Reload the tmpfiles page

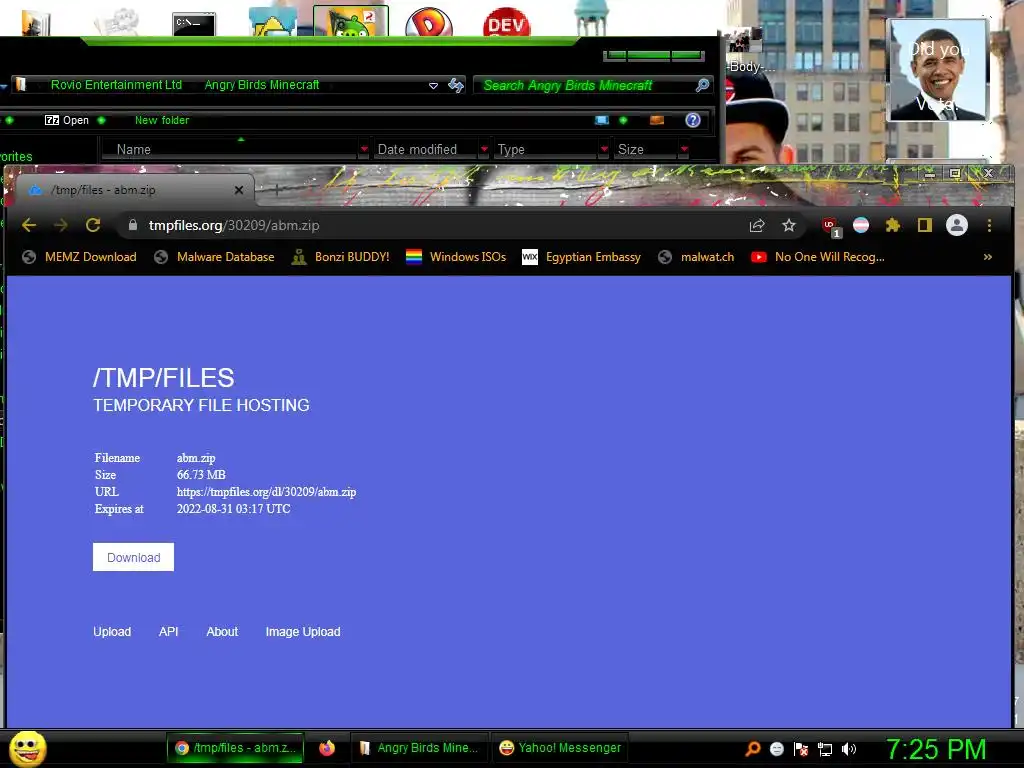(93, 225)
